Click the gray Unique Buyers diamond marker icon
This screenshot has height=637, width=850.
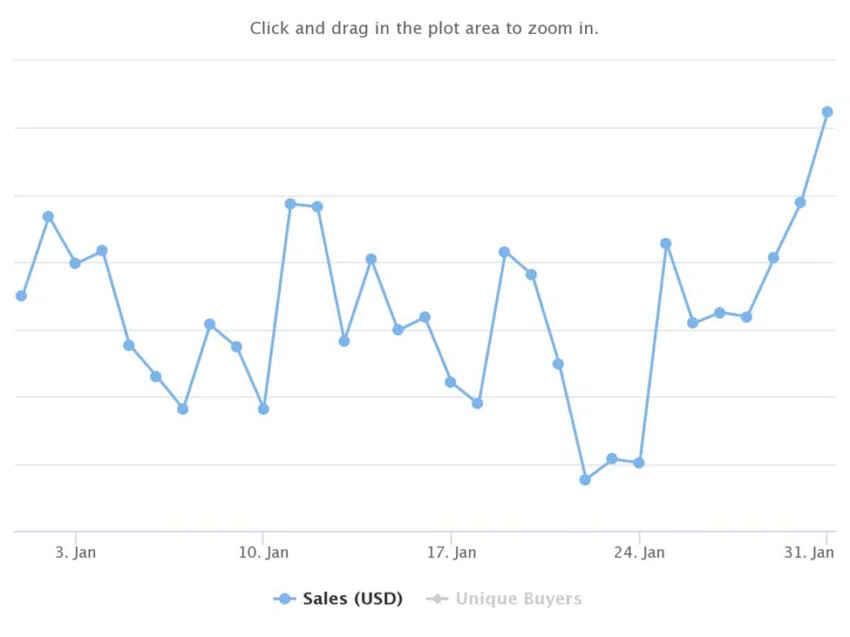pos(437,599)
